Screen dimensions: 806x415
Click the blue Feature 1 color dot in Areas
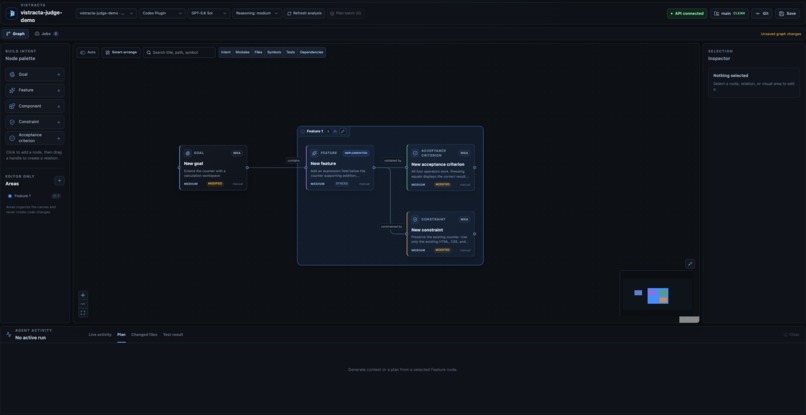click(x=10, y=196)
